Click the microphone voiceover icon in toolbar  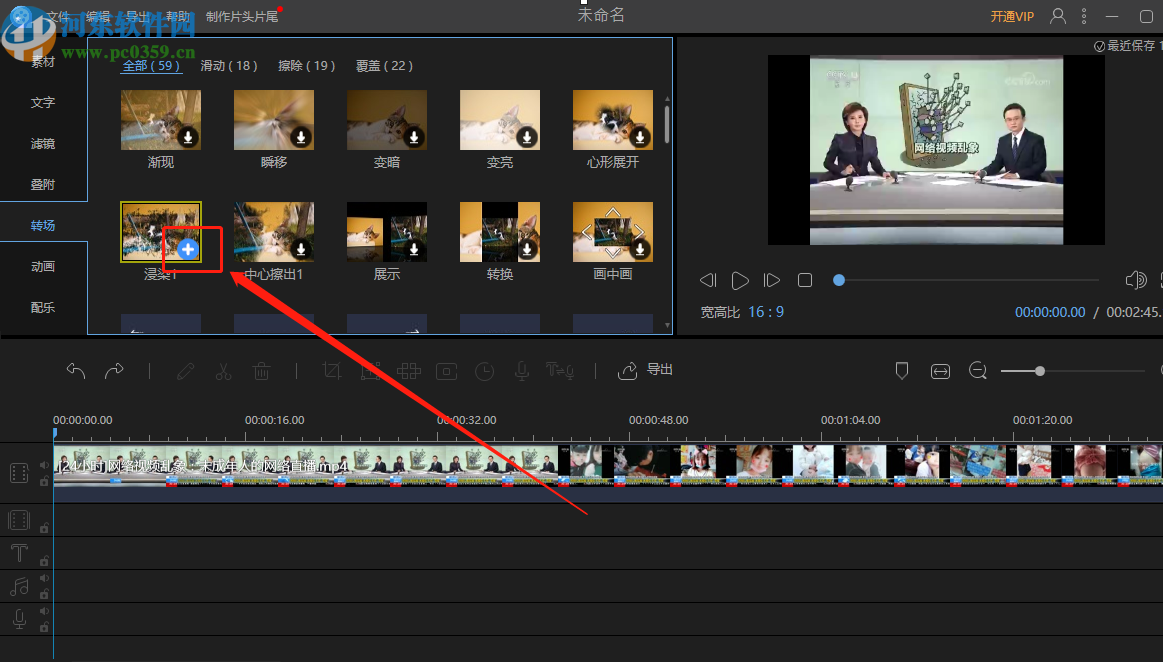pyautogui.click(x=522, y=371)
